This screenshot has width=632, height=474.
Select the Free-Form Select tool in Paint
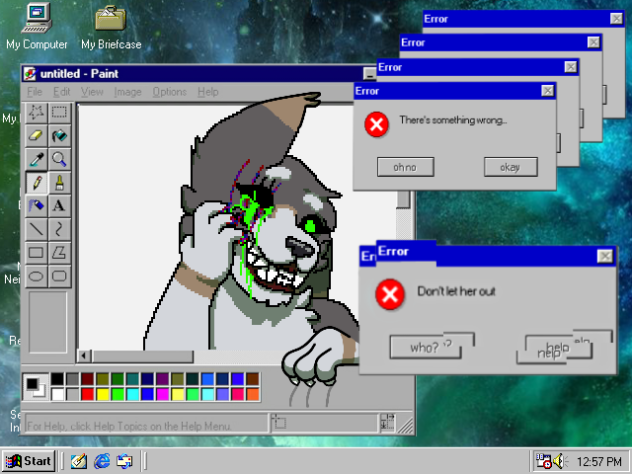(x=36, y=112)
